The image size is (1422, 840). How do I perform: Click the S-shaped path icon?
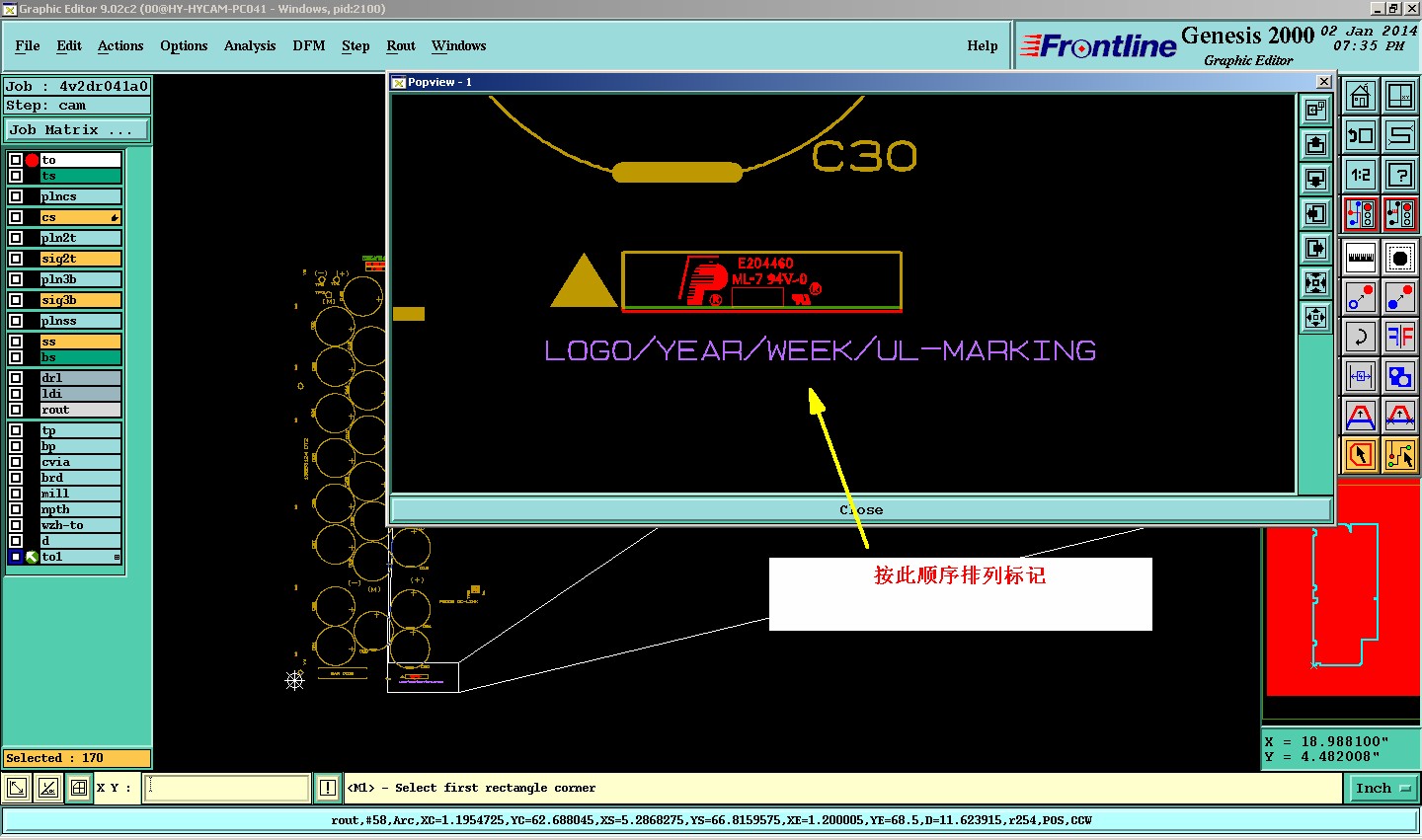1400,135
